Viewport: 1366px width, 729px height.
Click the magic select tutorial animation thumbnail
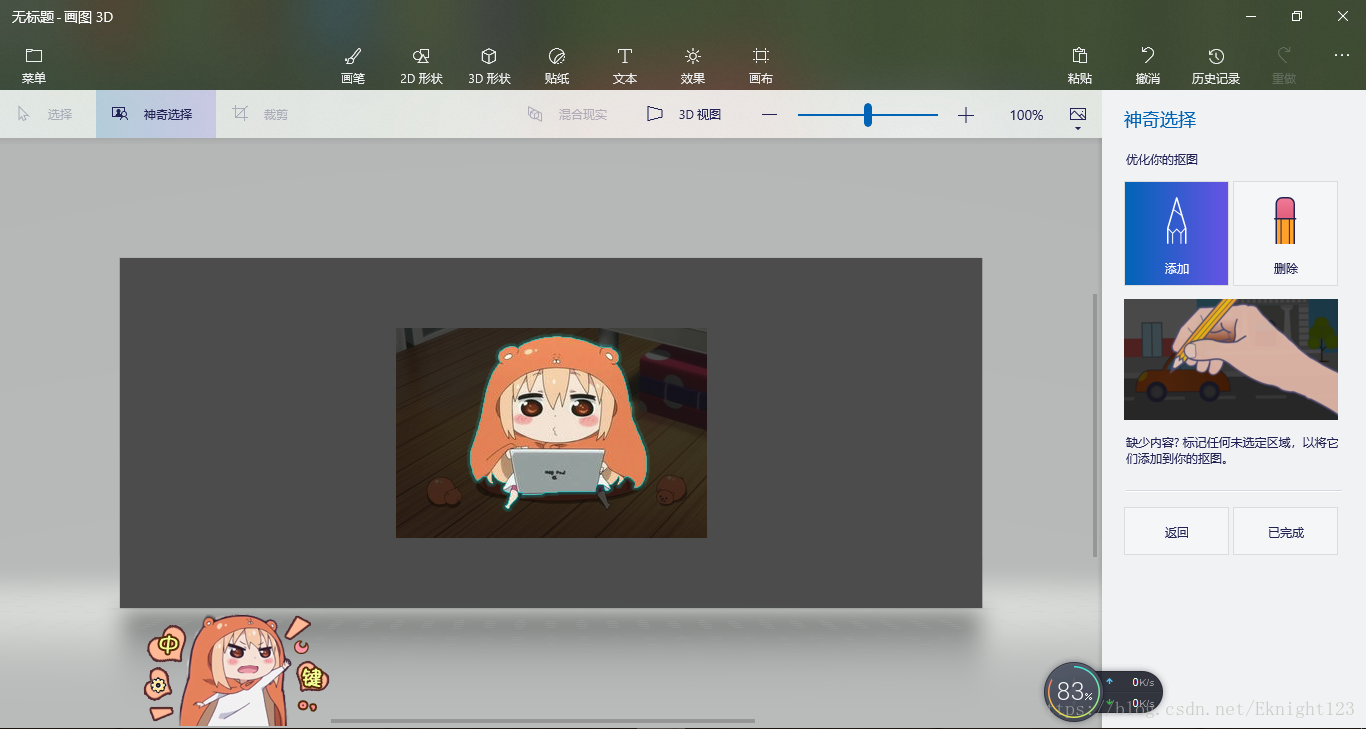(1231, 359)
